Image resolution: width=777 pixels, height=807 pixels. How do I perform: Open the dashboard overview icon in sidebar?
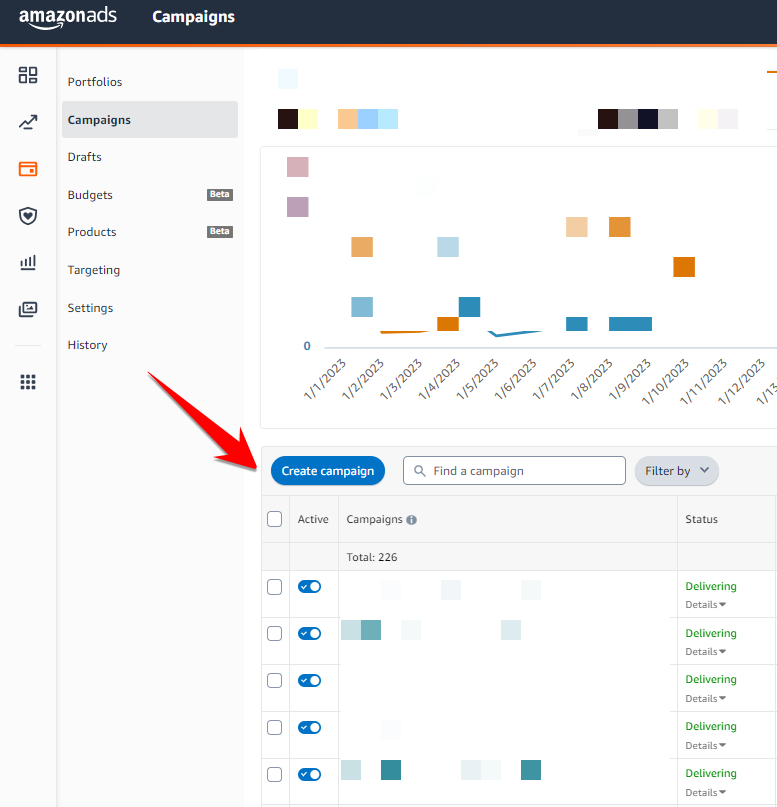[28, 76]
